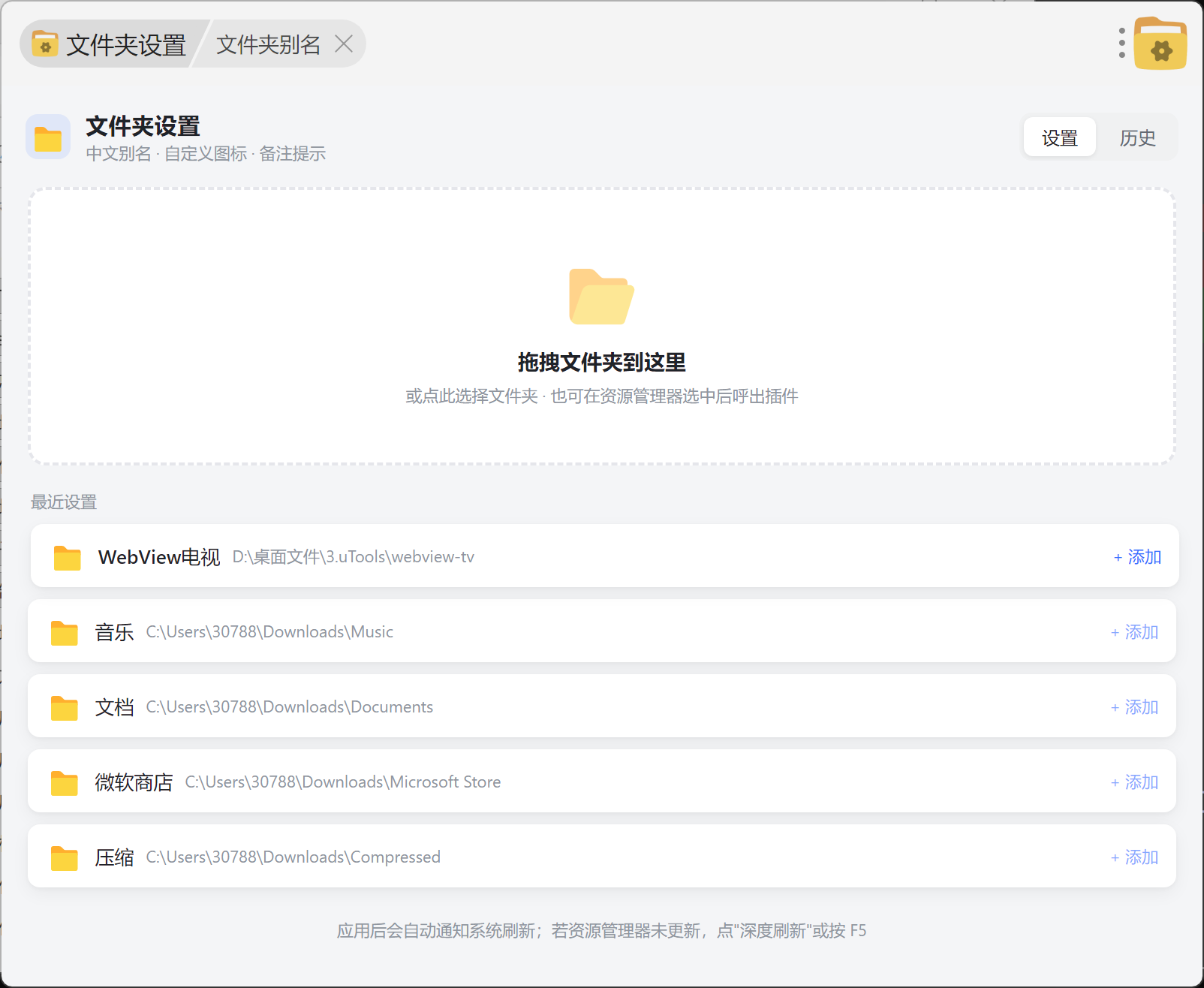Select the 音乐 entry name
1204x988 pixels.
[x=114, y=631]
